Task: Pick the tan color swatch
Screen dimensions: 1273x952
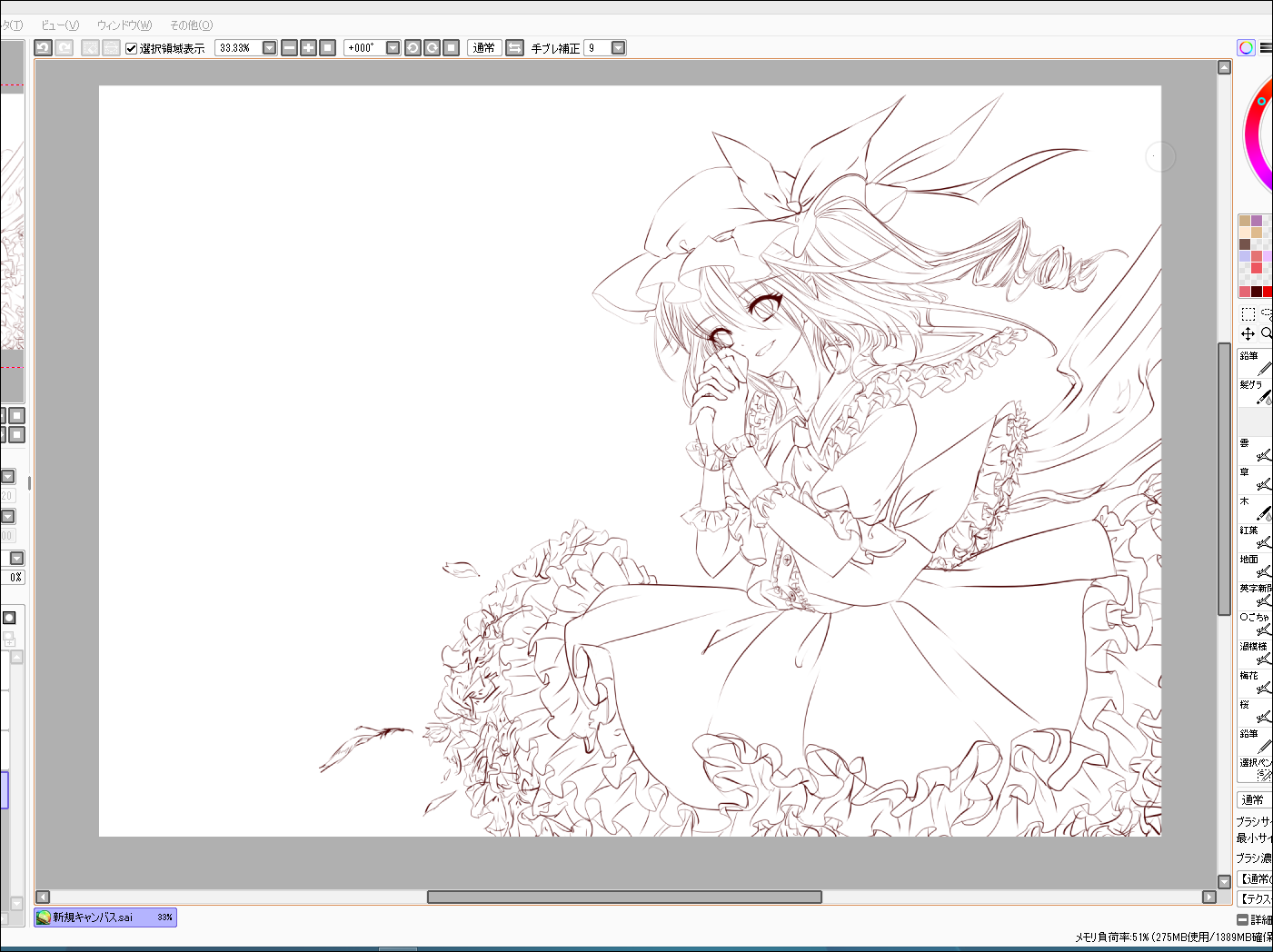Action: 1245,221
